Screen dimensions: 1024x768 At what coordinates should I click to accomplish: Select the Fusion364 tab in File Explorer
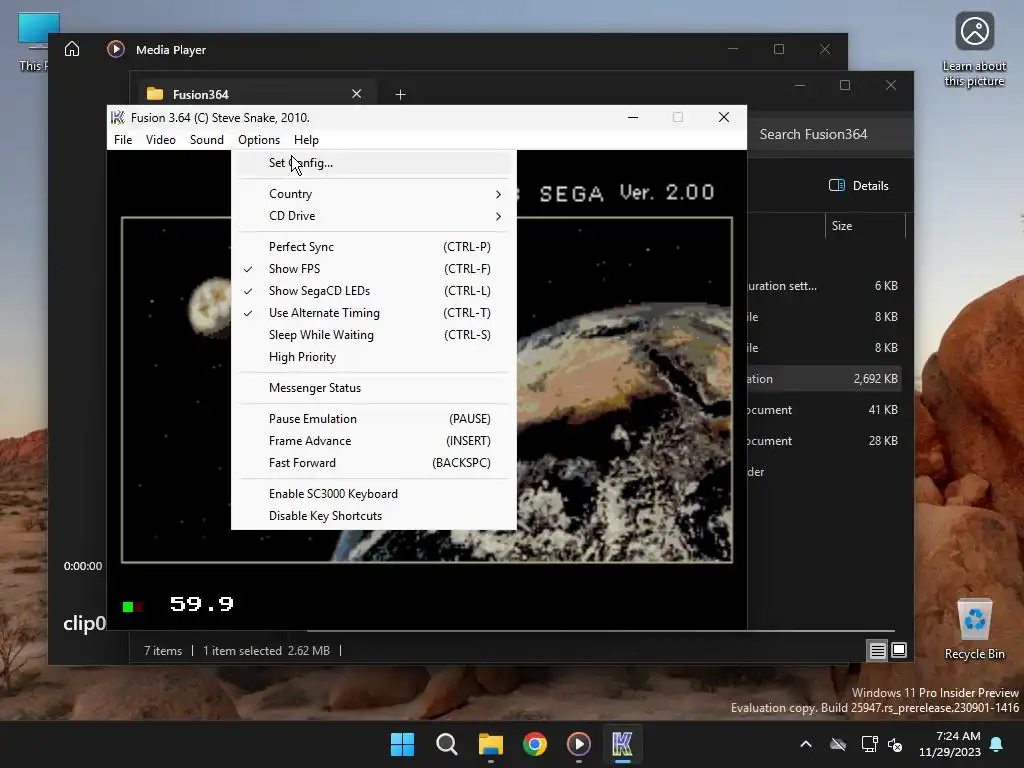coord(257,94)
